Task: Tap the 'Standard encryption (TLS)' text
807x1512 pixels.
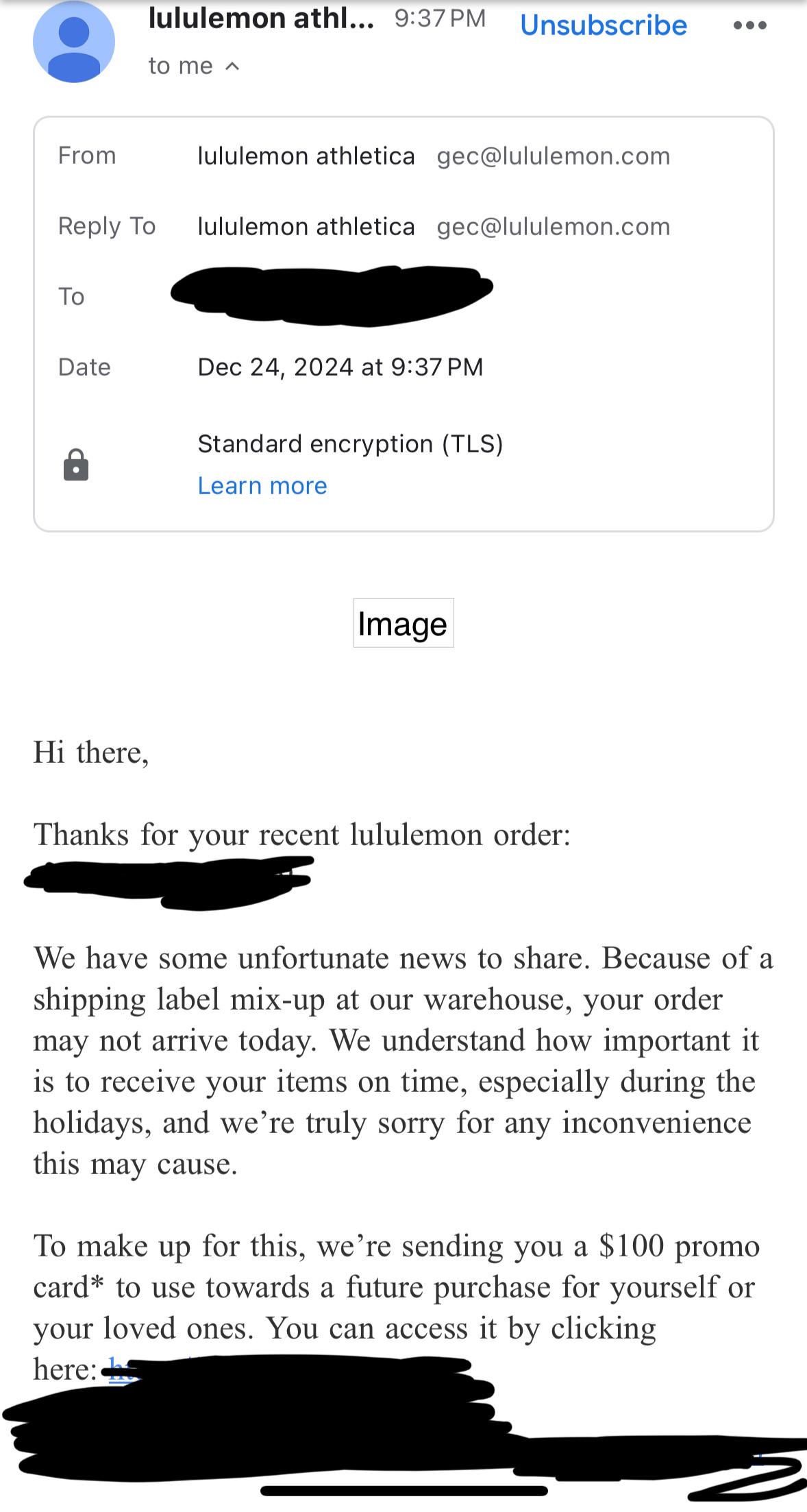Action: pyautogui.click(x=350, y=444)
